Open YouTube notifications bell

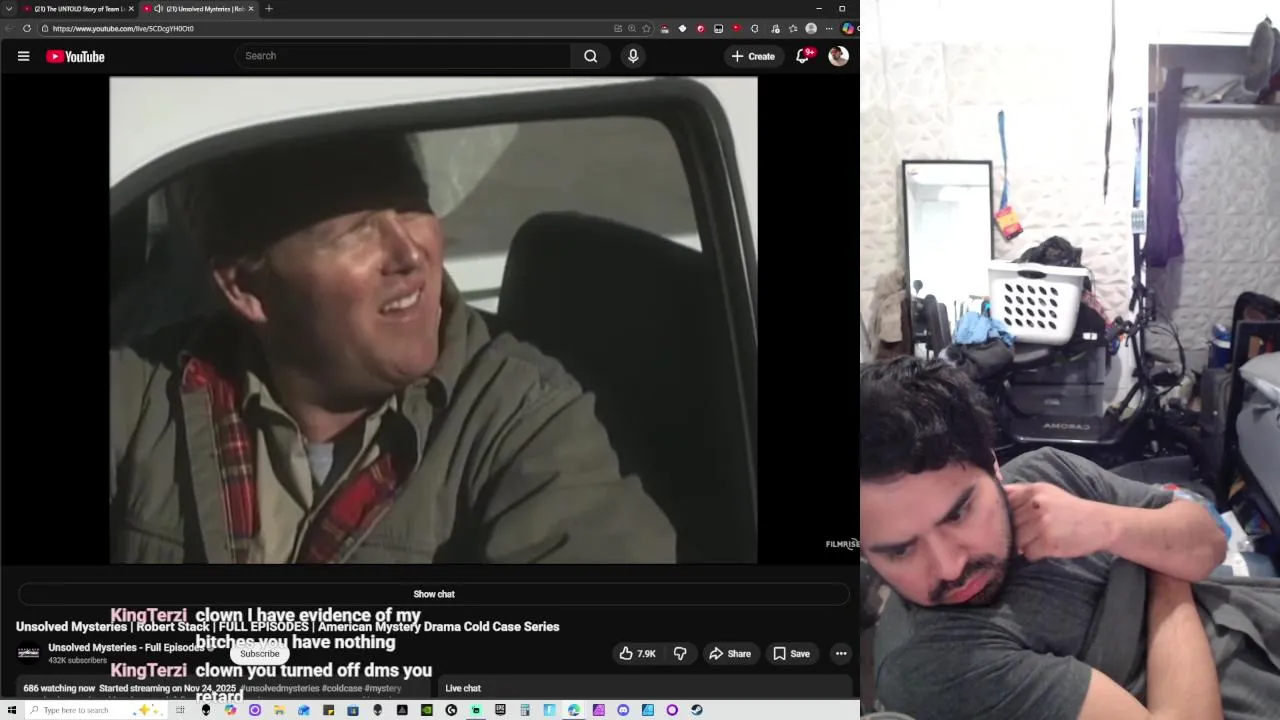pyautogui.click(x=802, y=56)
